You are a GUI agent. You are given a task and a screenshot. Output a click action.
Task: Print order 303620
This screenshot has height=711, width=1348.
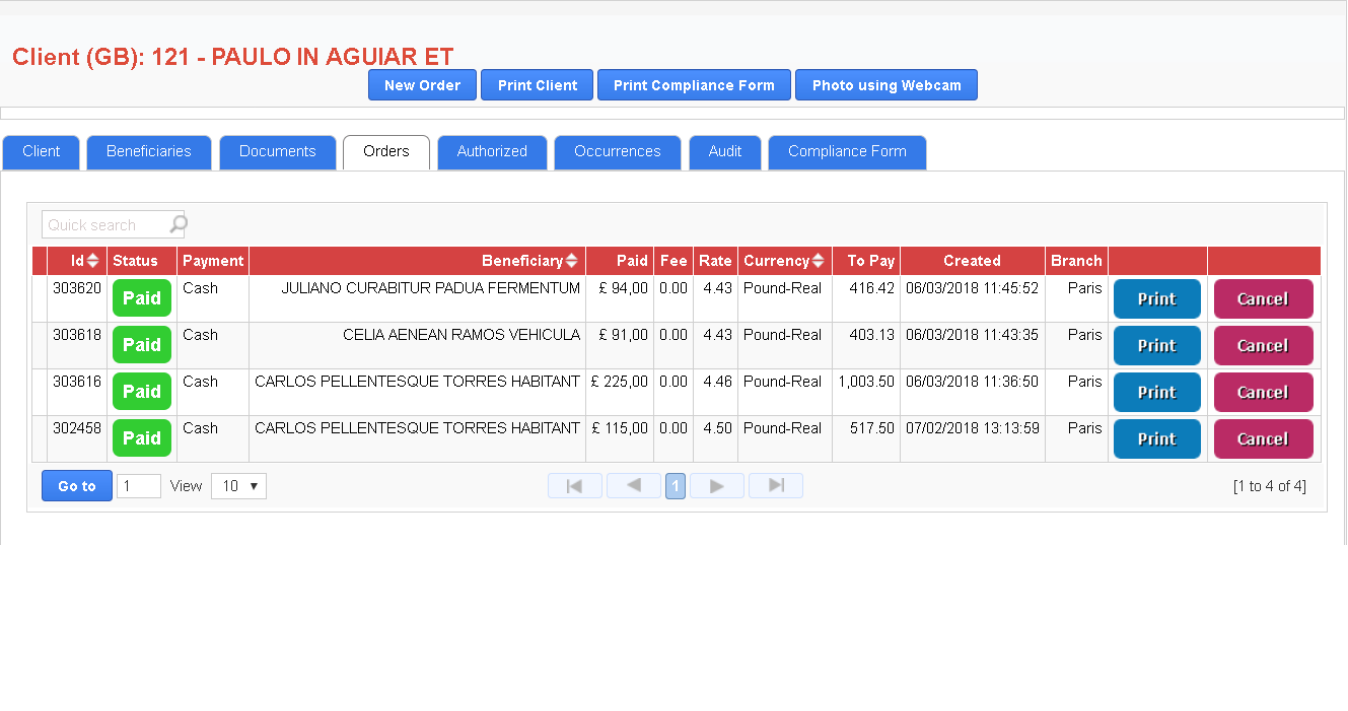coord(1156,299)
